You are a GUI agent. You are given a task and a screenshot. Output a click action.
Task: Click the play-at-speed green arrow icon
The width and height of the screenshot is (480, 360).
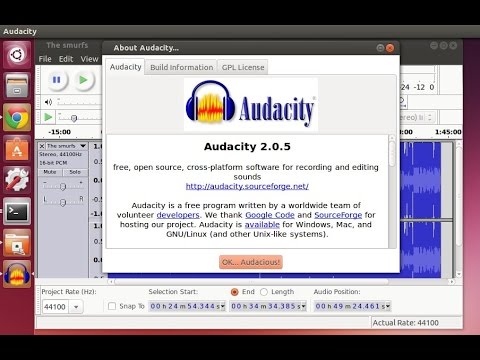(48, 117)
